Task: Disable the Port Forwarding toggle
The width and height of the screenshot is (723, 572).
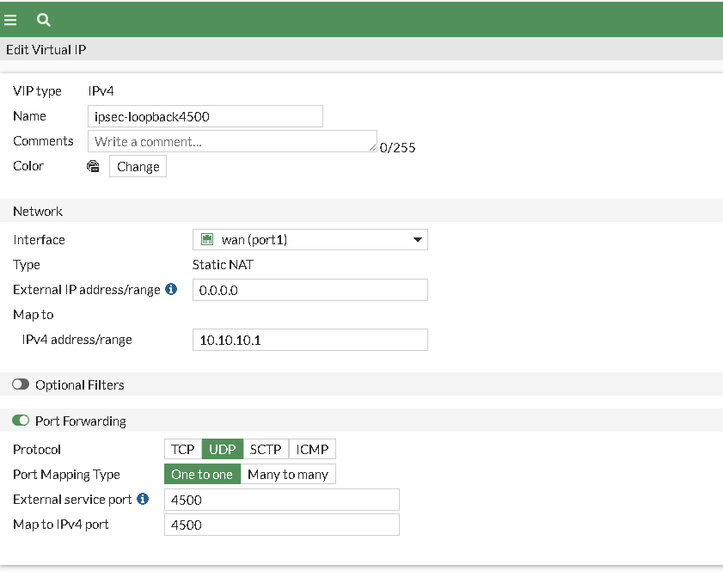Action: coord(21,421)
